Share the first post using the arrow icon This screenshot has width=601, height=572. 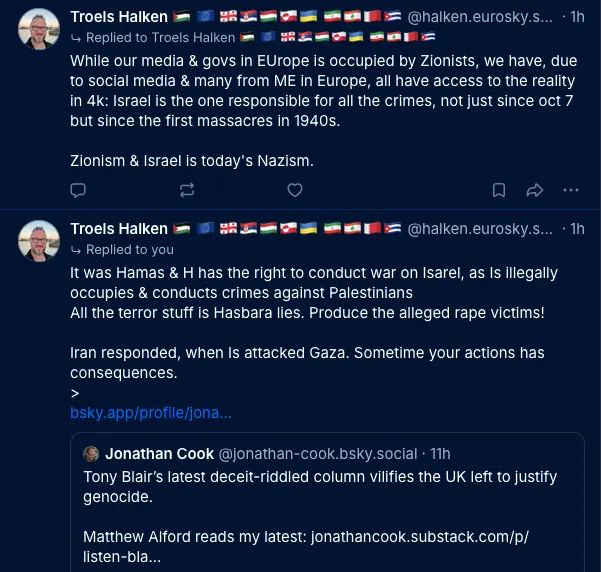534,189
